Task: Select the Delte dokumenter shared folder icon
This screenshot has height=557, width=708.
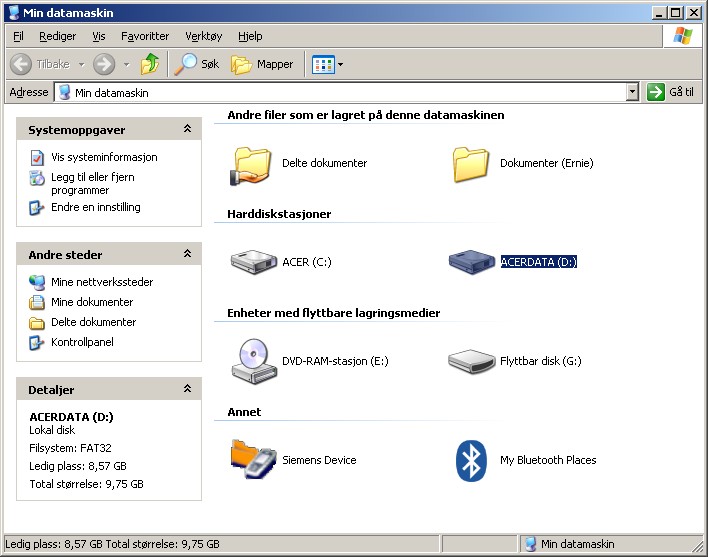Action: pos(252,166)
